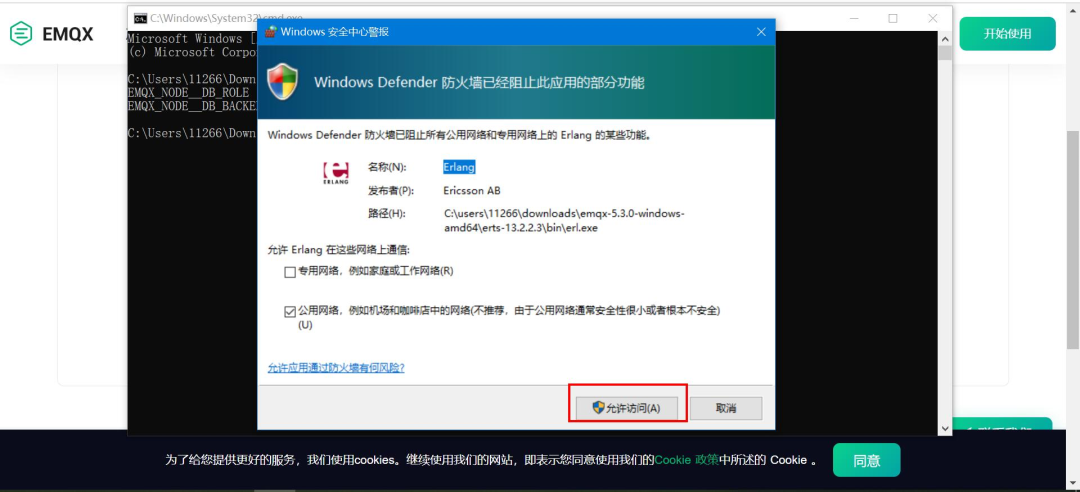The width and height of the screenshot is (1080, 492).
Task: Click the Windows Defender shield icon
Action: point(282,82)
